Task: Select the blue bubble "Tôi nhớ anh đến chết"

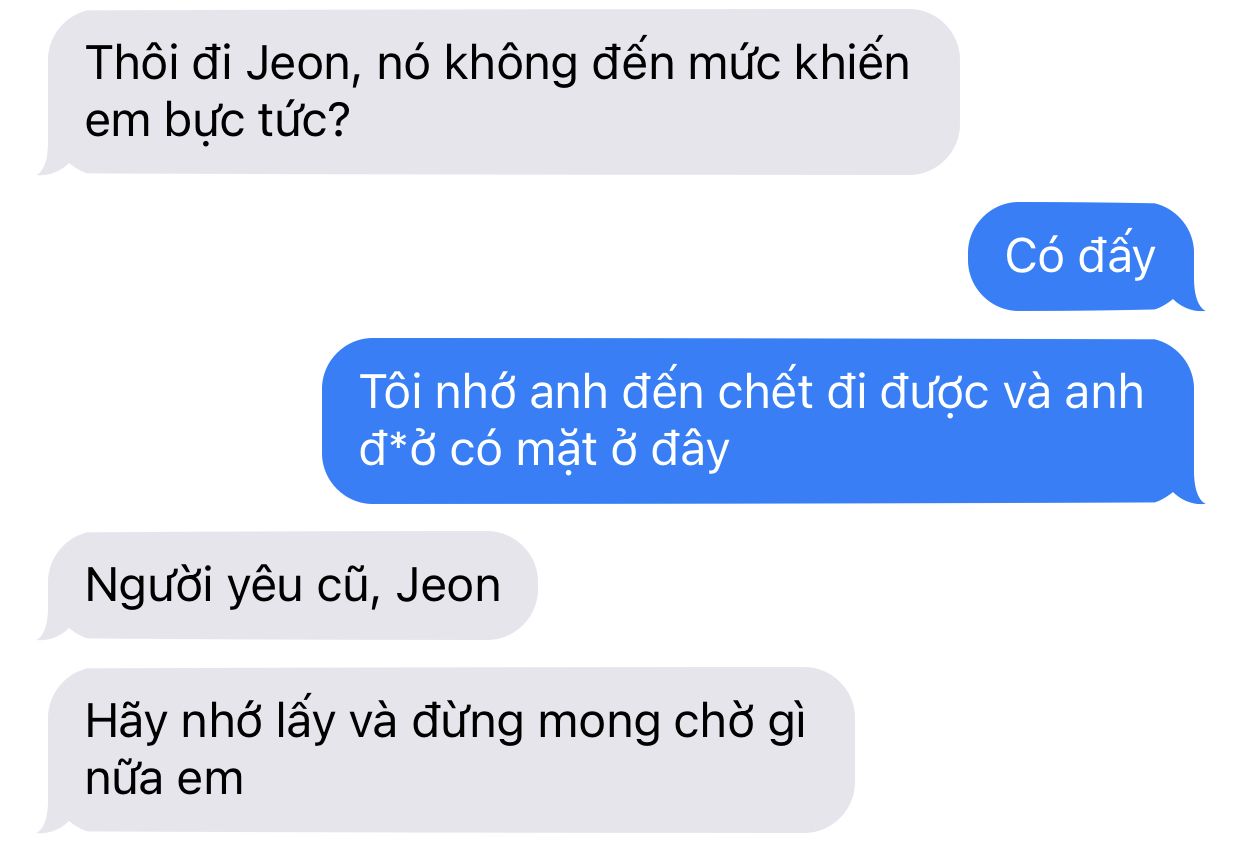Action: [762, 421]
